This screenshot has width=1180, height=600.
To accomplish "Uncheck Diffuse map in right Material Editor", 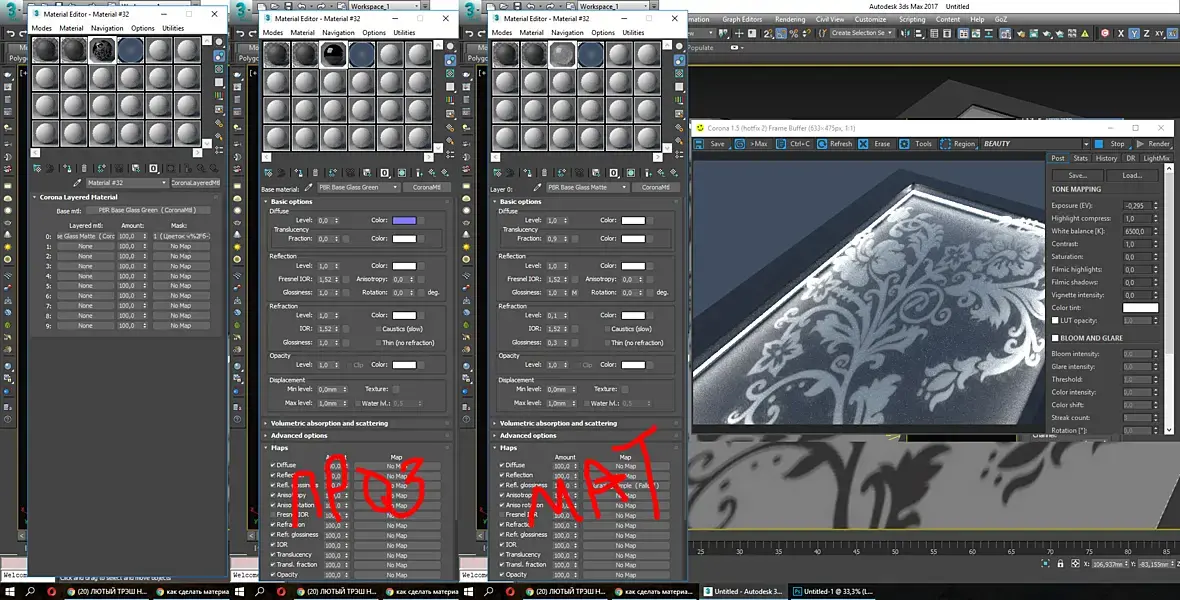I will pos(502,465).
